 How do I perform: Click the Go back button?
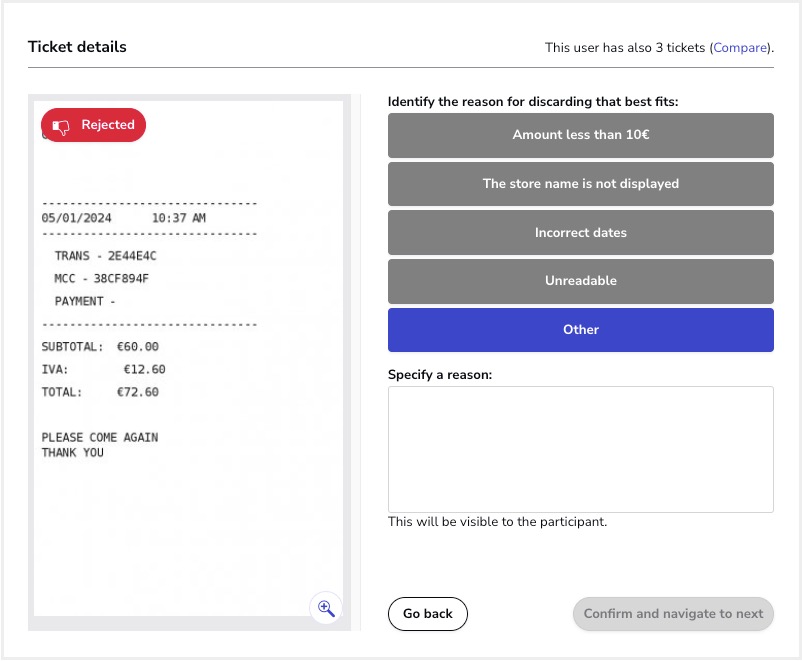(428, 614)
